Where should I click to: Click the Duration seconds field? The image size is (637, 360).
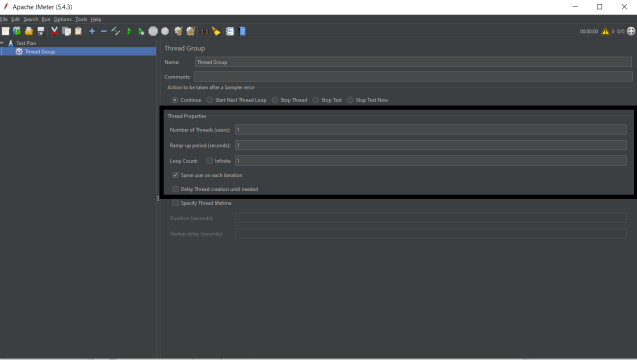click(x=431, y=218)
